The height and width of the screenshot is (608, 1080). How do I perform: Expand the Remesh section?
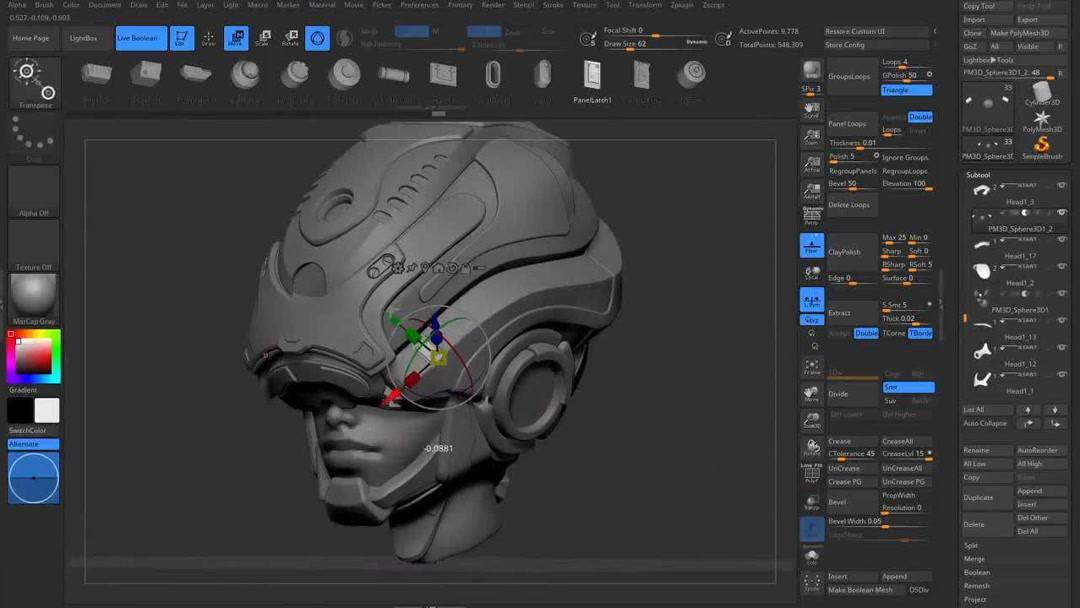(976, 586)
